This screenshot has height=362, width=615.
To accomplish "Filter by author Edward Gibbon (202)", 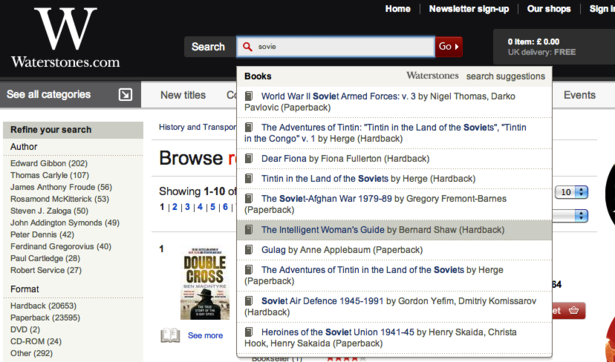I will click(49, 163).
